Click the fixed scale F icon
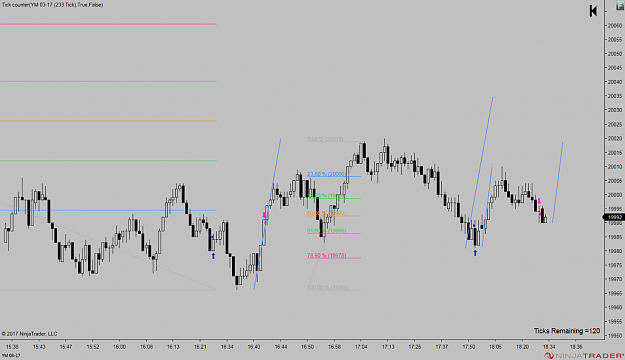The width and height of the screenshot is (625, 360). pos(620,6)
